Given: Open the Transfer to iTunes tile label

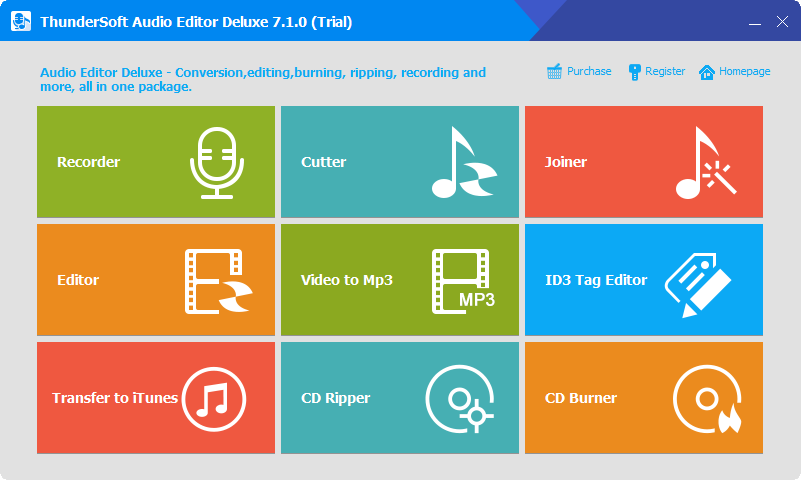Looking at the screenshot, I should click(x=115, y=398).
